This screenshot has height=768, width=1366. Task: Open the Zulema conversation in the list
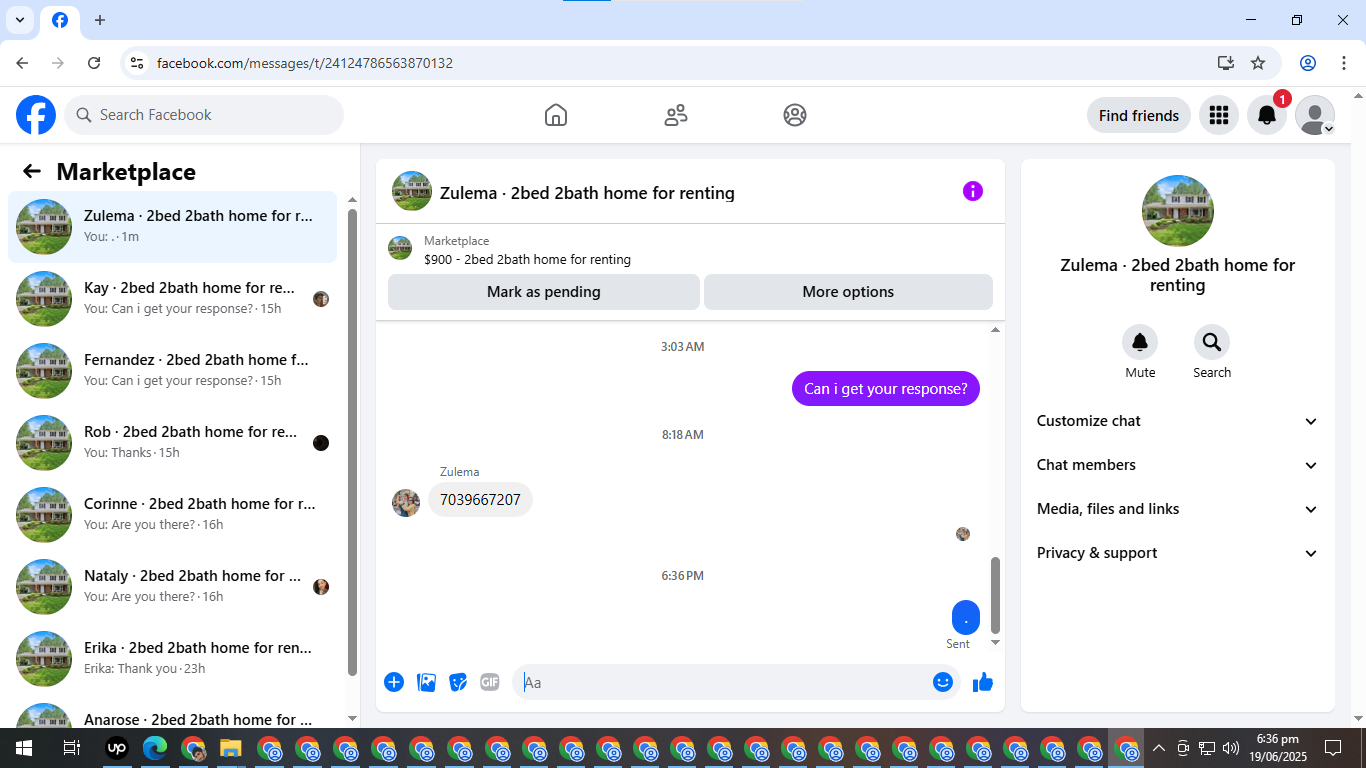point(173,227)
